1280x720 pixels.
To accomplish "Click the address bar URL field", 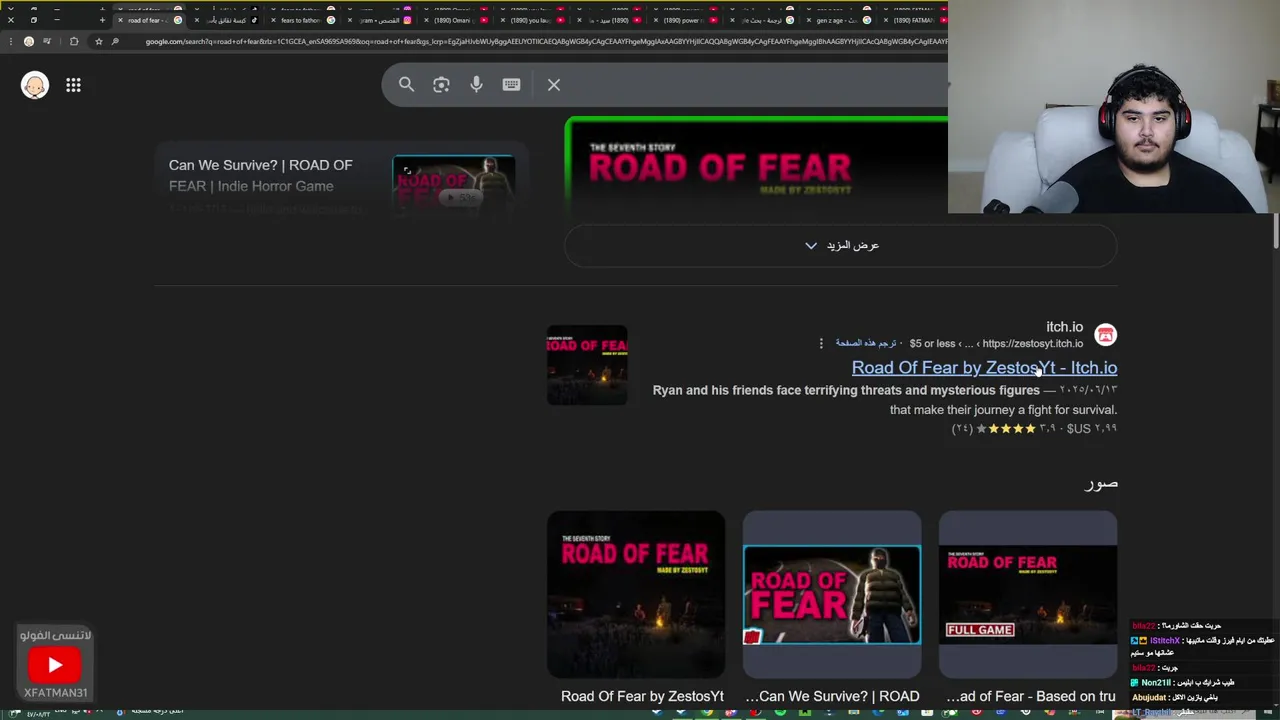I will 545,41.
